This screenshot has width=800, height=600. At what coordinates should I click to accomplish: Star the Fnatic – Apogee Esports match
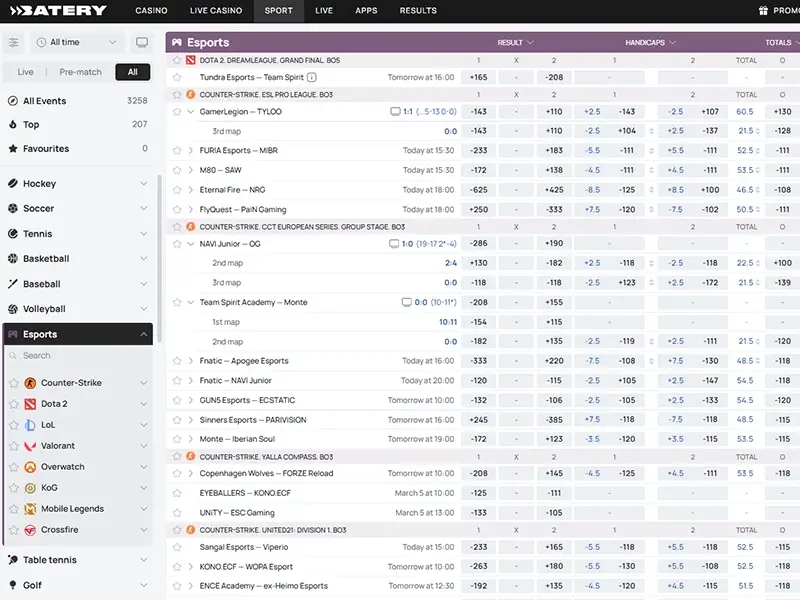click(x=177, y=361)
